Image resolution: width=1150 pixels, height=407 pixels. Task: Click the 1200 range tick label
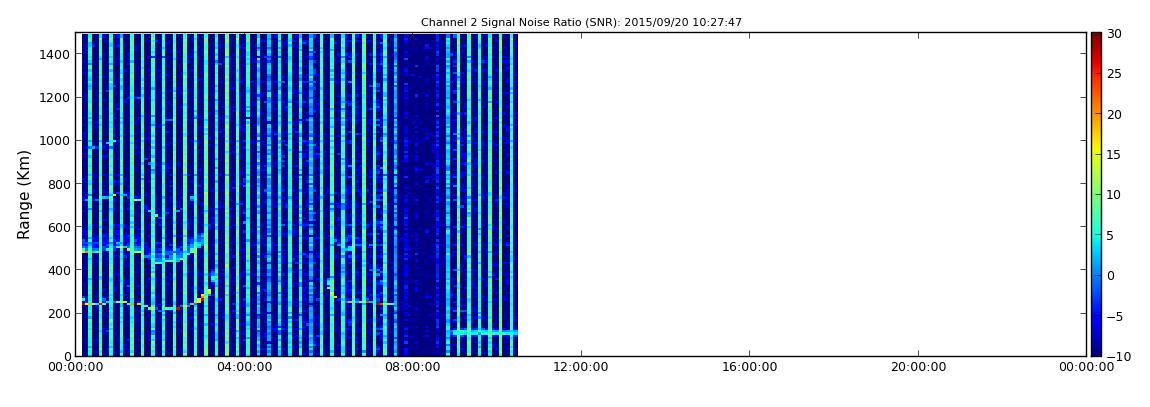[56, 98]
